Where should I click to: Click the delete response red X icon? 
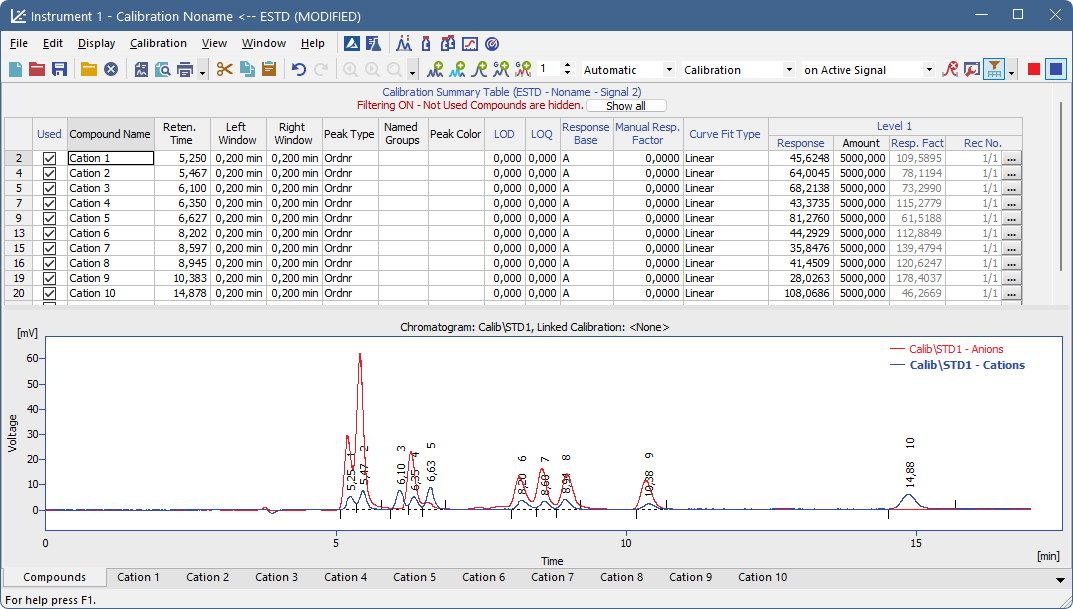[950, 69]
